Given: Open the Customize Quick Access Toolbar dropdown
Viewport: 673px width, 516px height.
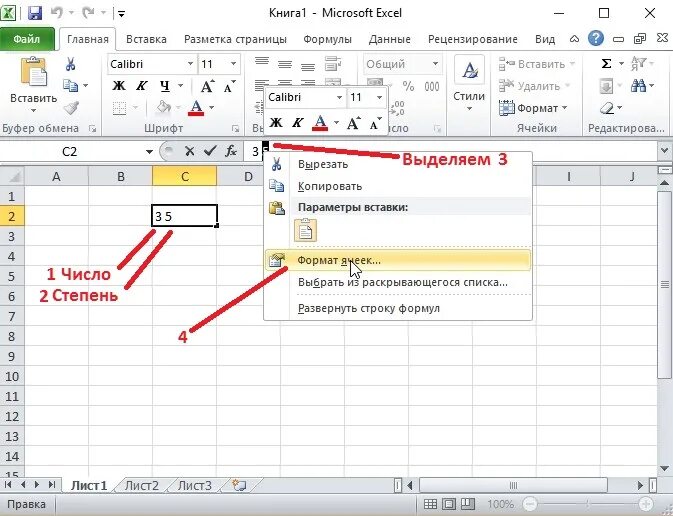Looking at the screenshot, I should pos(121,14).
